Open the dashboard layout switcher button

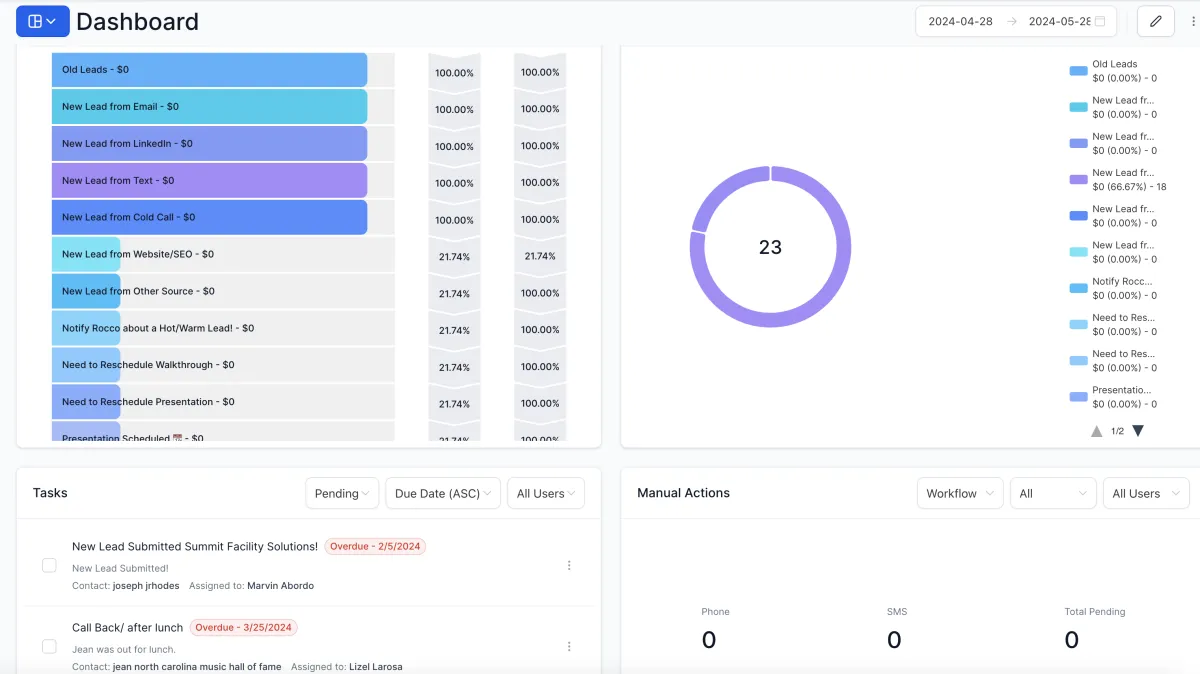pos(42,21)
